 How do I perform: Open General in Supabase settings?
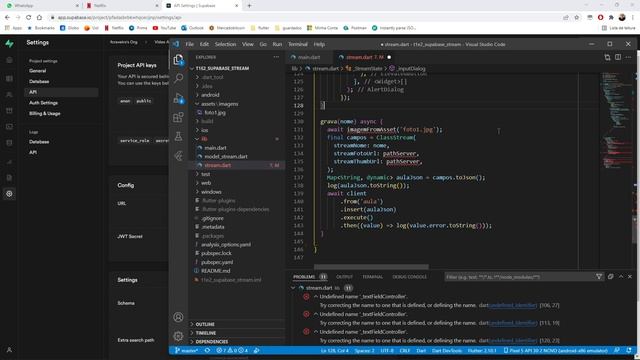click(x=38, y=71)
